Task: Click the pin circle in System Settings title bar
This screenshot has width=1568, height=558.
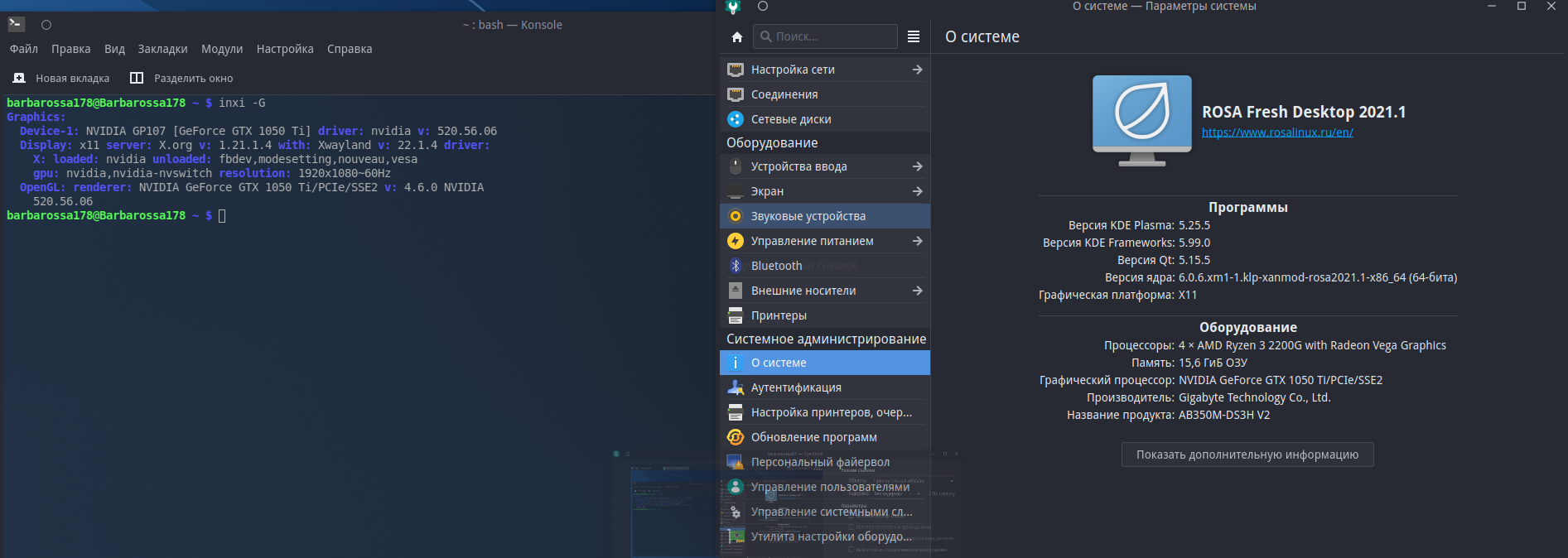Action: pos(763,6)
